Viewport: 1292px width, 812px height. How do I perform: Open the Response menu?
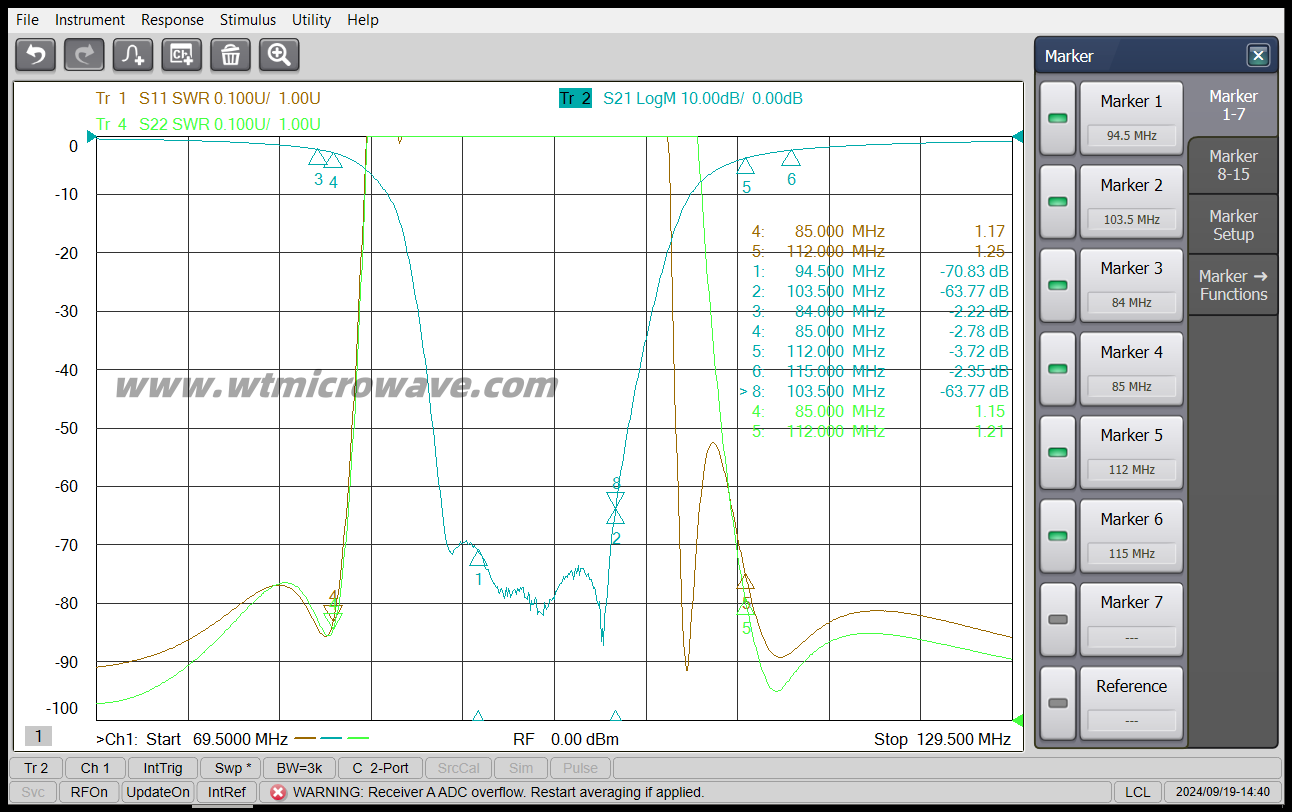click(x=172, y=20)
